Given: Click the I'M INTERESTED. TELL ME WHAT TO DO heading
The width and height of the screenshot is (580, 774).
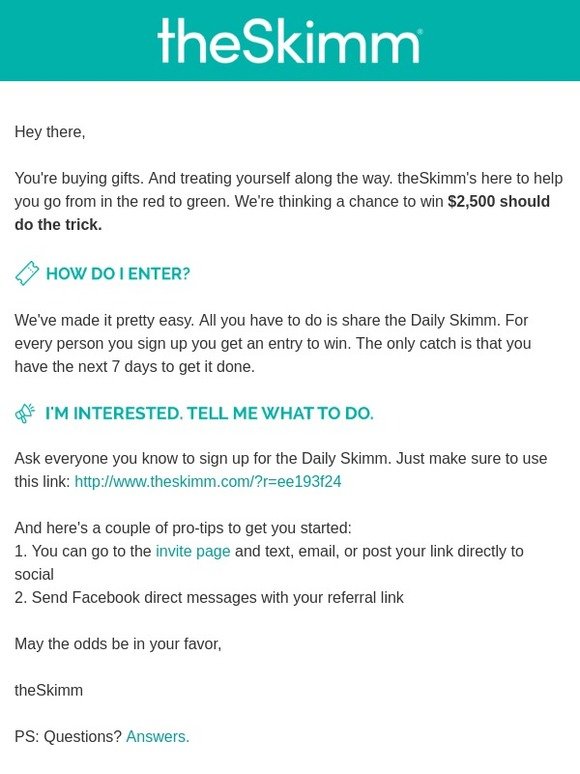Looking at the screenshot, I should [x=209, y=413].
